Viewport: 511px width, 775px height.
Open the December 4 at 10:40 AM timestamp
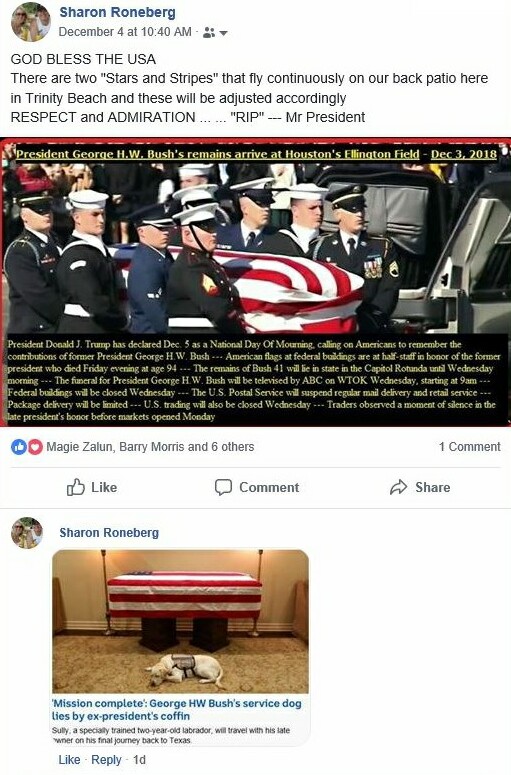(125, 32)
